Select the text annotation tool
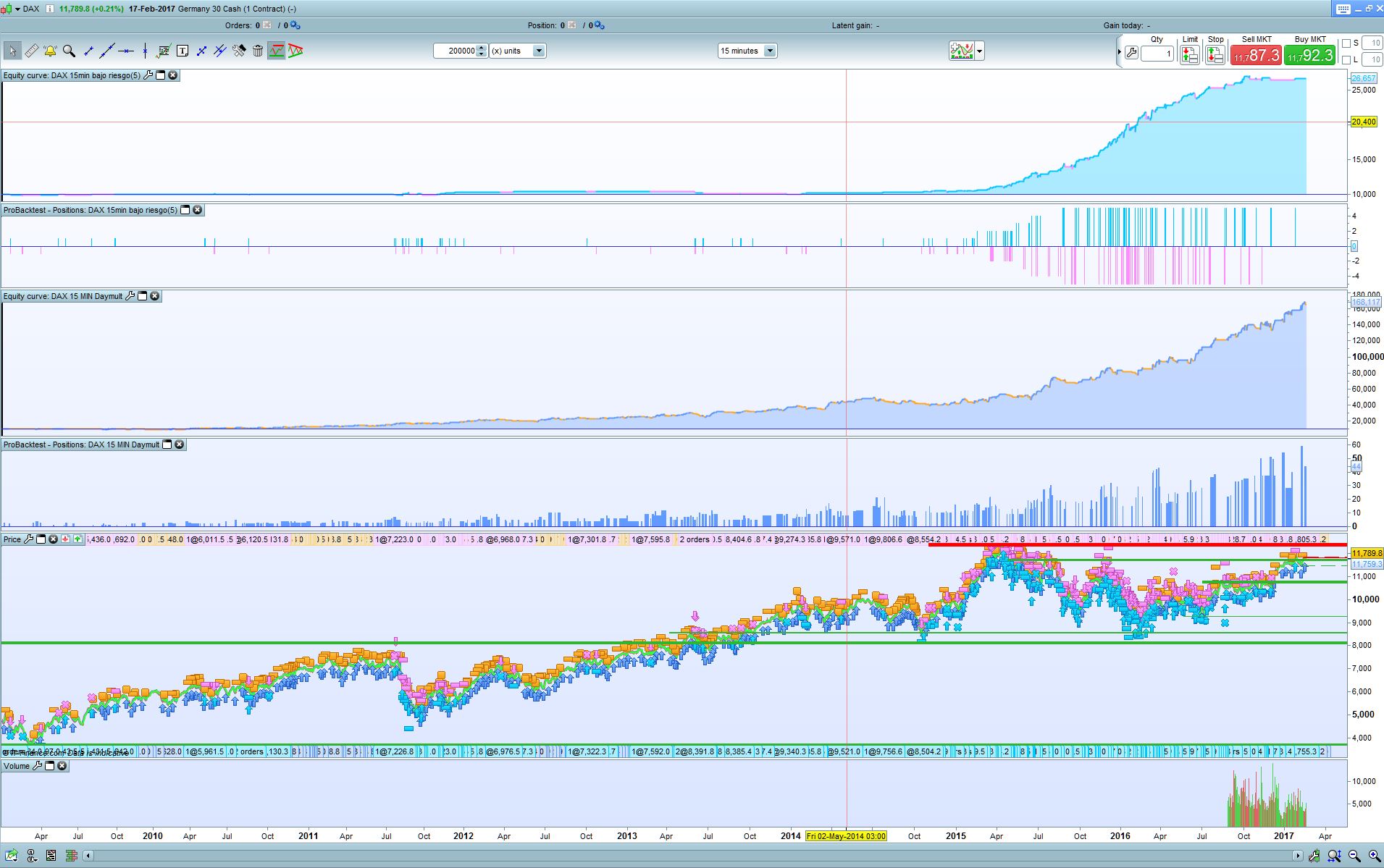This screenshot has width=1384, height=868. tap(183, 51)
